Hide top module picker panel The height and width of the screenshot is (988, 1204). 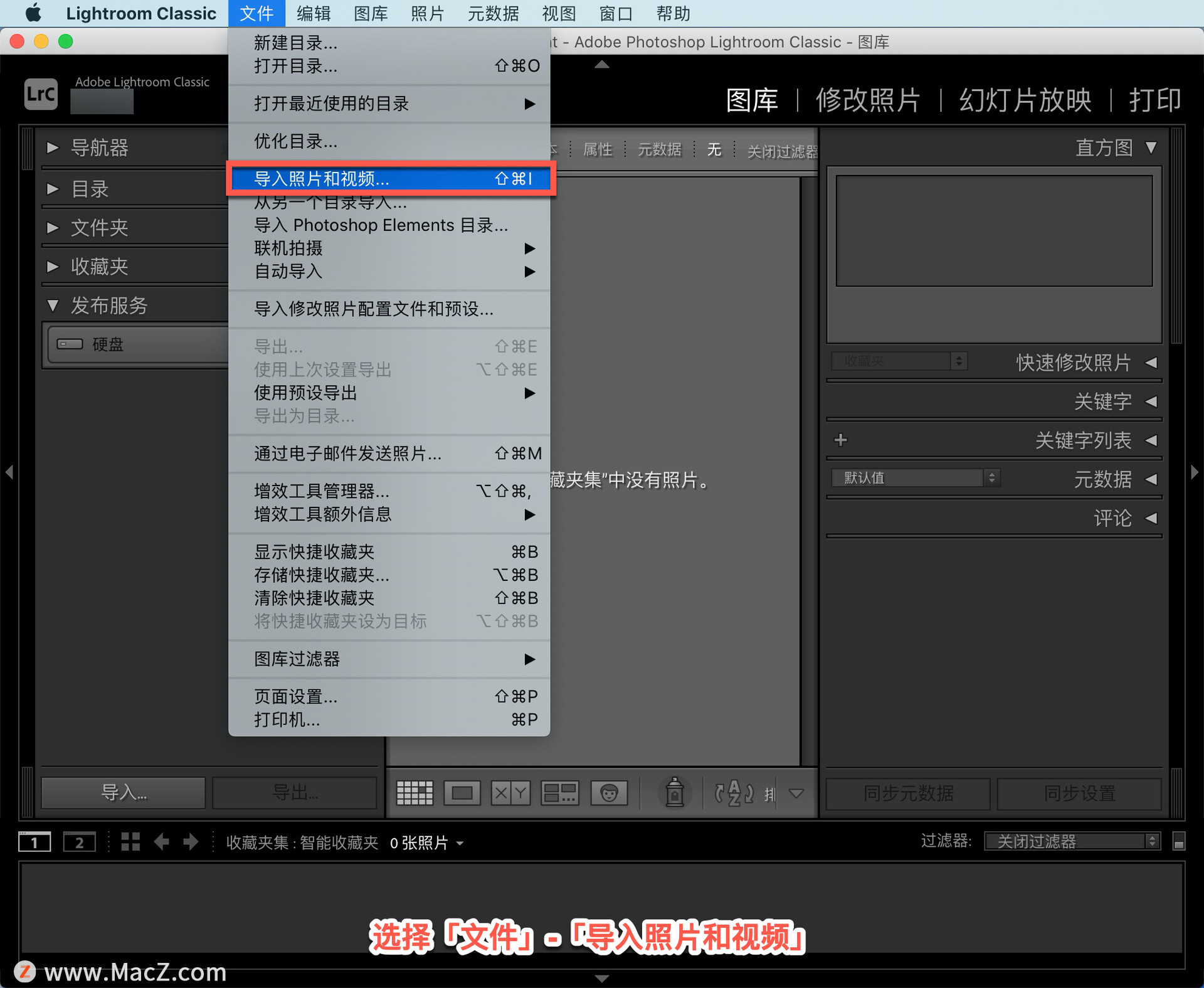(x=602, y=64)
